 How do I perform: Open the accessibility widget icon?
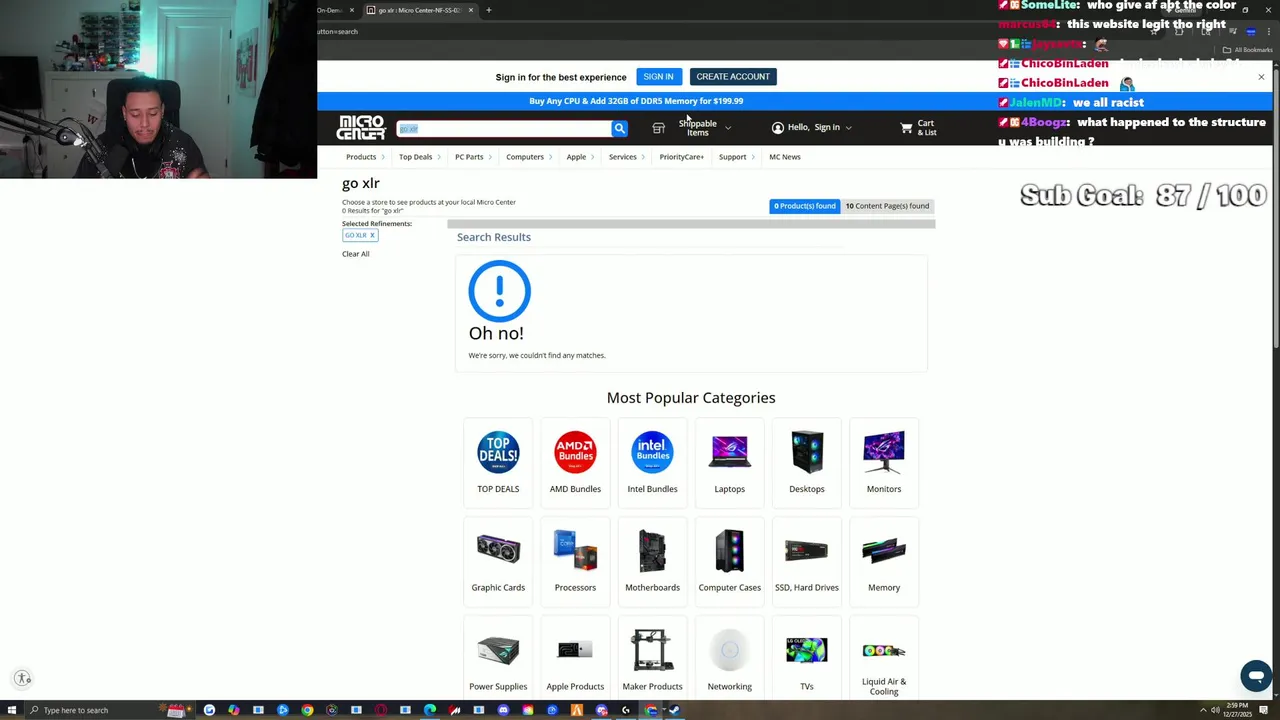click(x=23, y=678)
